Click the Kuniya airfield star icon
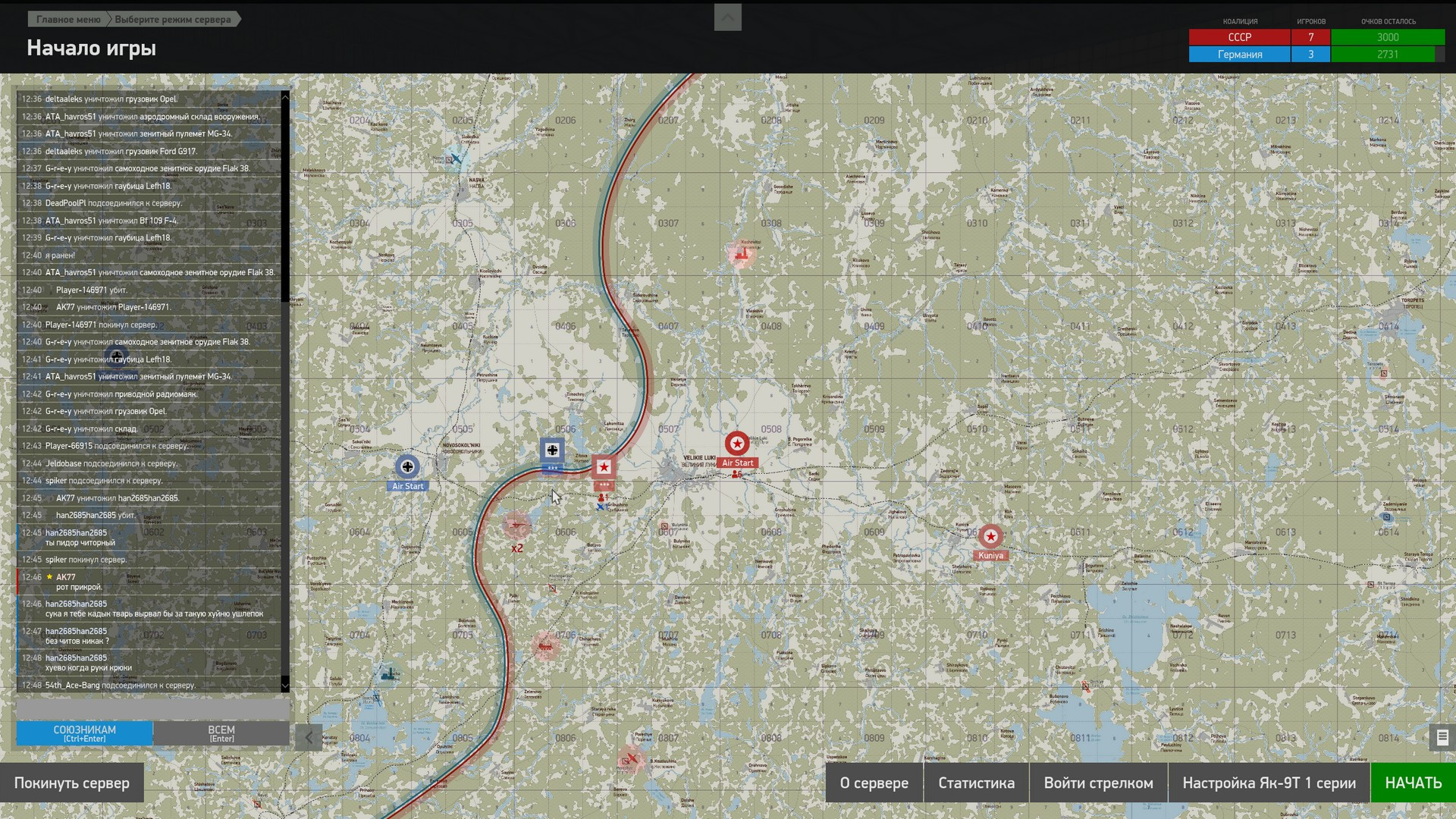The height and width of the screenshot is (819, 1456). [990, 536]
